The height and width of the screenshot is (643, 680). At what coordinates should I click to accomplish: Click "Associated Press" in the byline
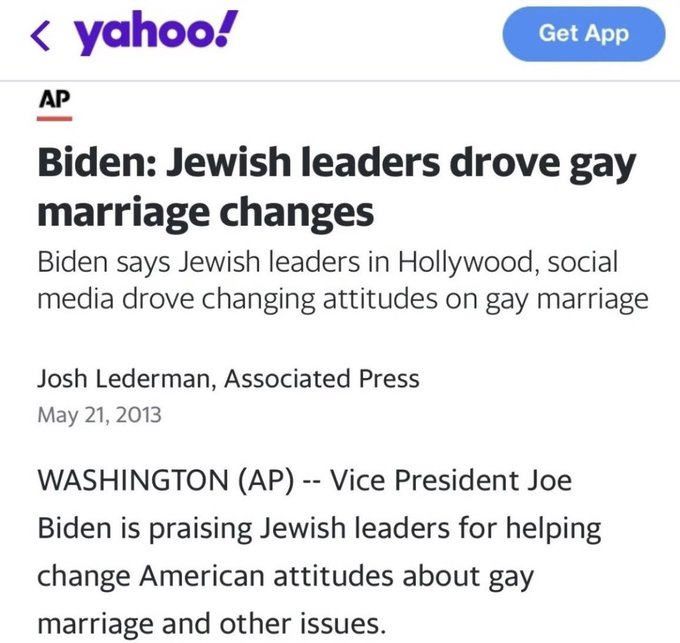[x=322, y=379]
